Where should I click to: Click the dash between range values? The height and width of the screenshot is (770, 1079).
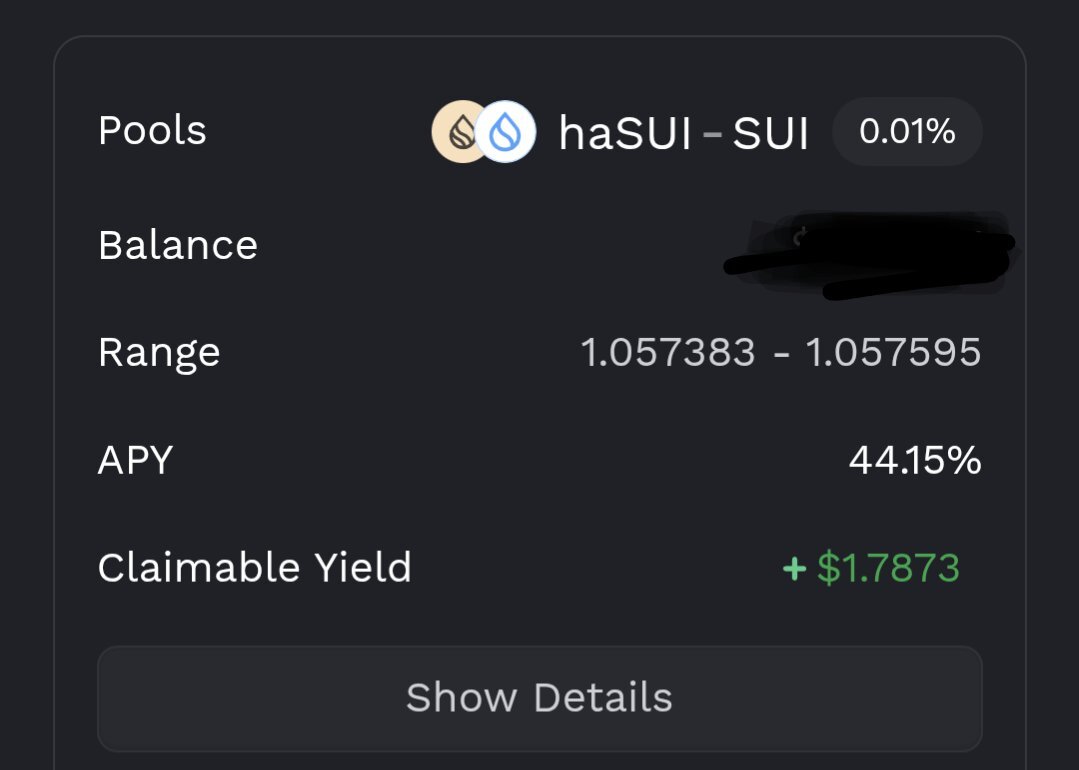point(781,354)
